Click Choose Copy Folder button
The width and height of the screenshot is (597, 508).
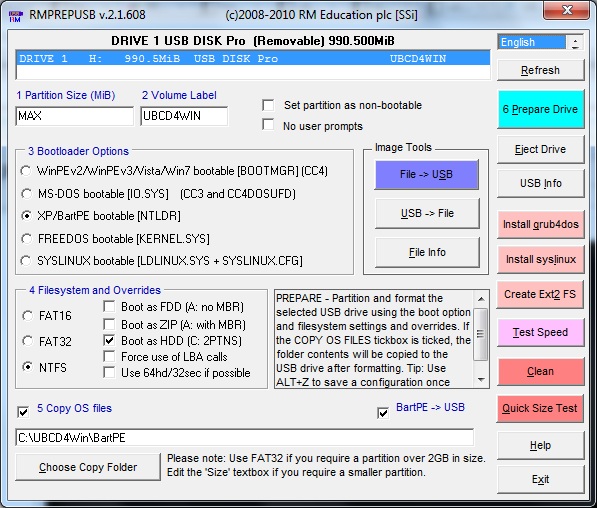[88, 467]
